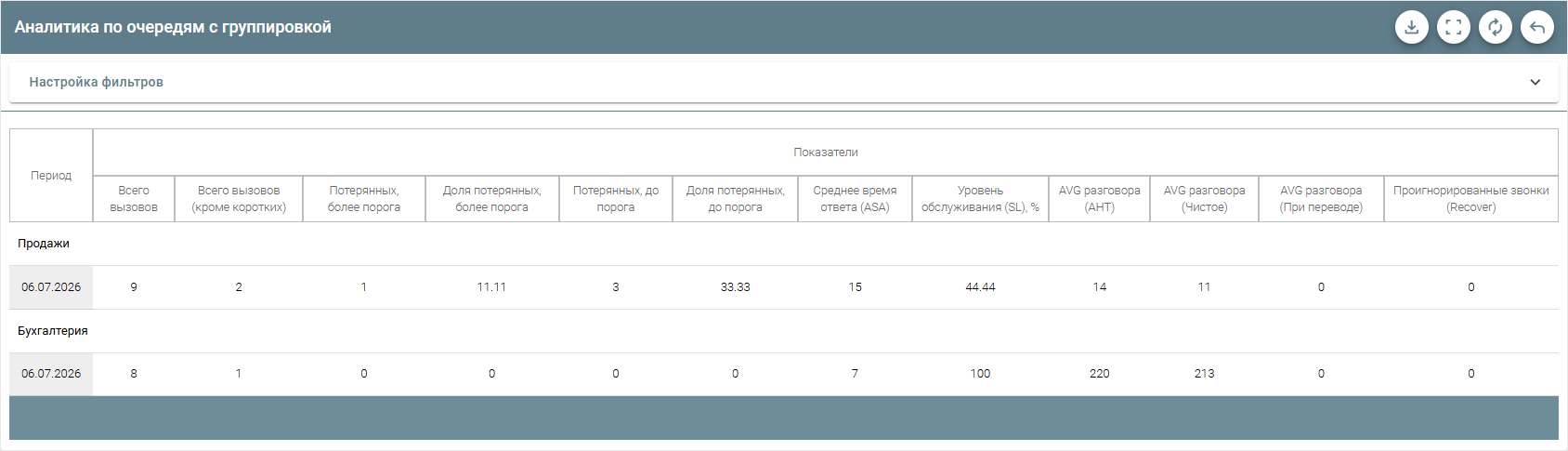Click the 11.11 share value in Продажи
Image resolution: width=1568 pixels, height=451 pixels.
[491, 287]
